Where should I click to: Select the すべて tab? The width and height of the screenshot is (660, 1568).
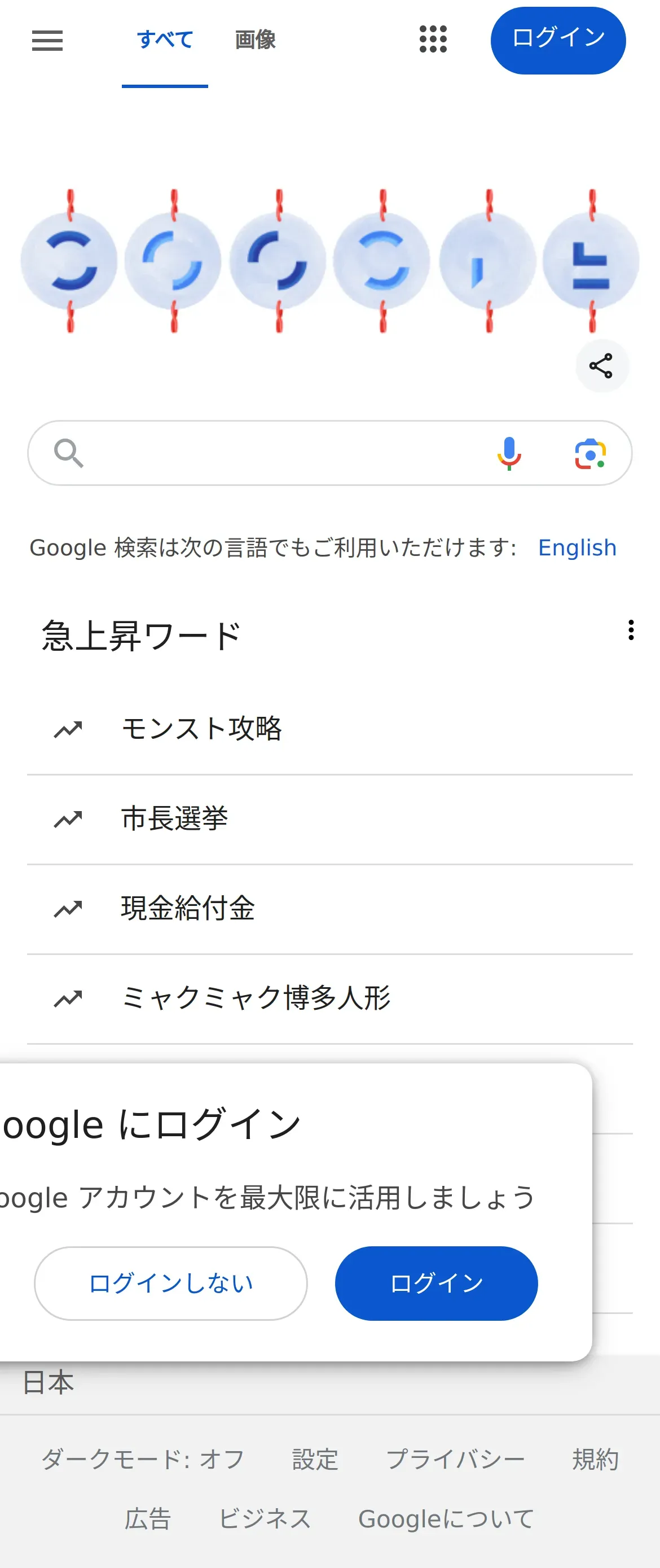click(x=165, y=40)
